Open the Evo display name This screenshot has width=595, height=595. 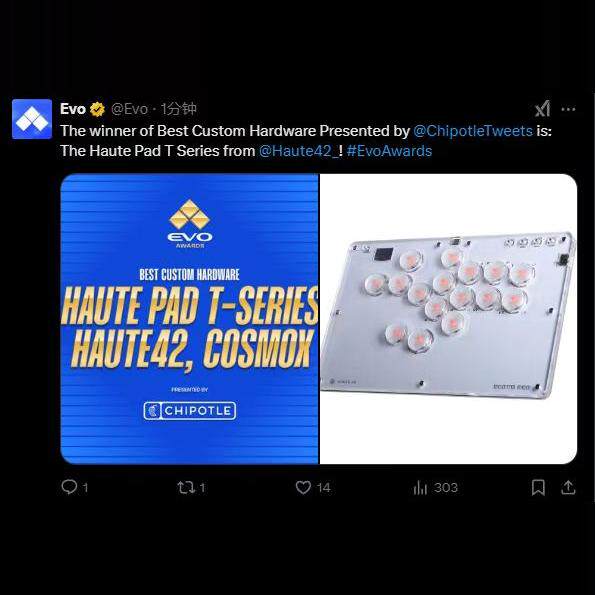73,109
